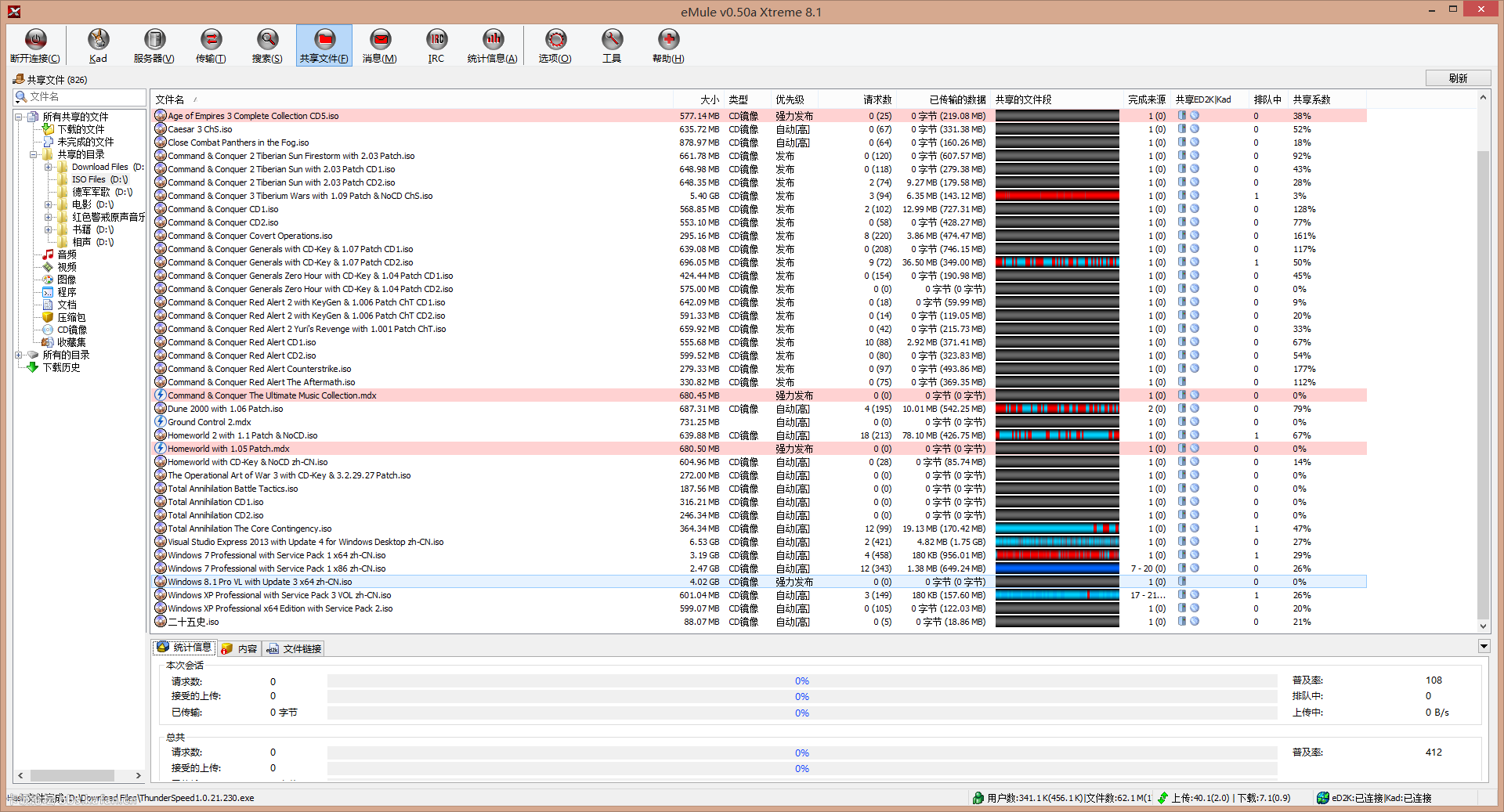Screen dimensions: 1504x812
Task: Open the IRC chat panel
Action: tap(436, 45)
